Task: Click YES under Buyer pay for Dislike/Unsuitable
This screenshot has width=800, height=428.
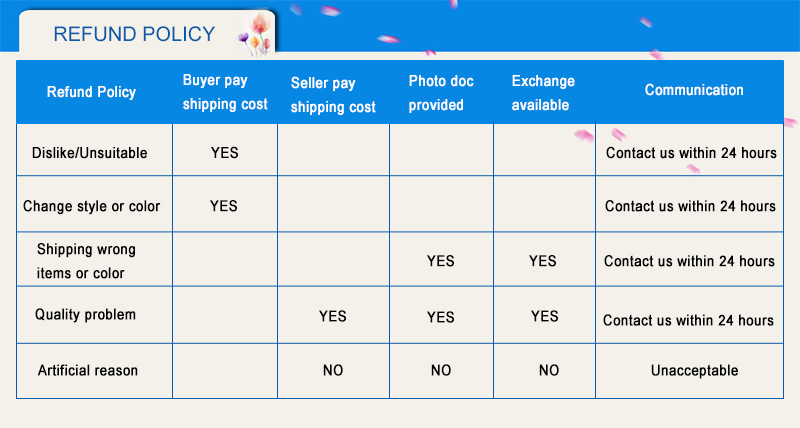Action: (224, 153)
